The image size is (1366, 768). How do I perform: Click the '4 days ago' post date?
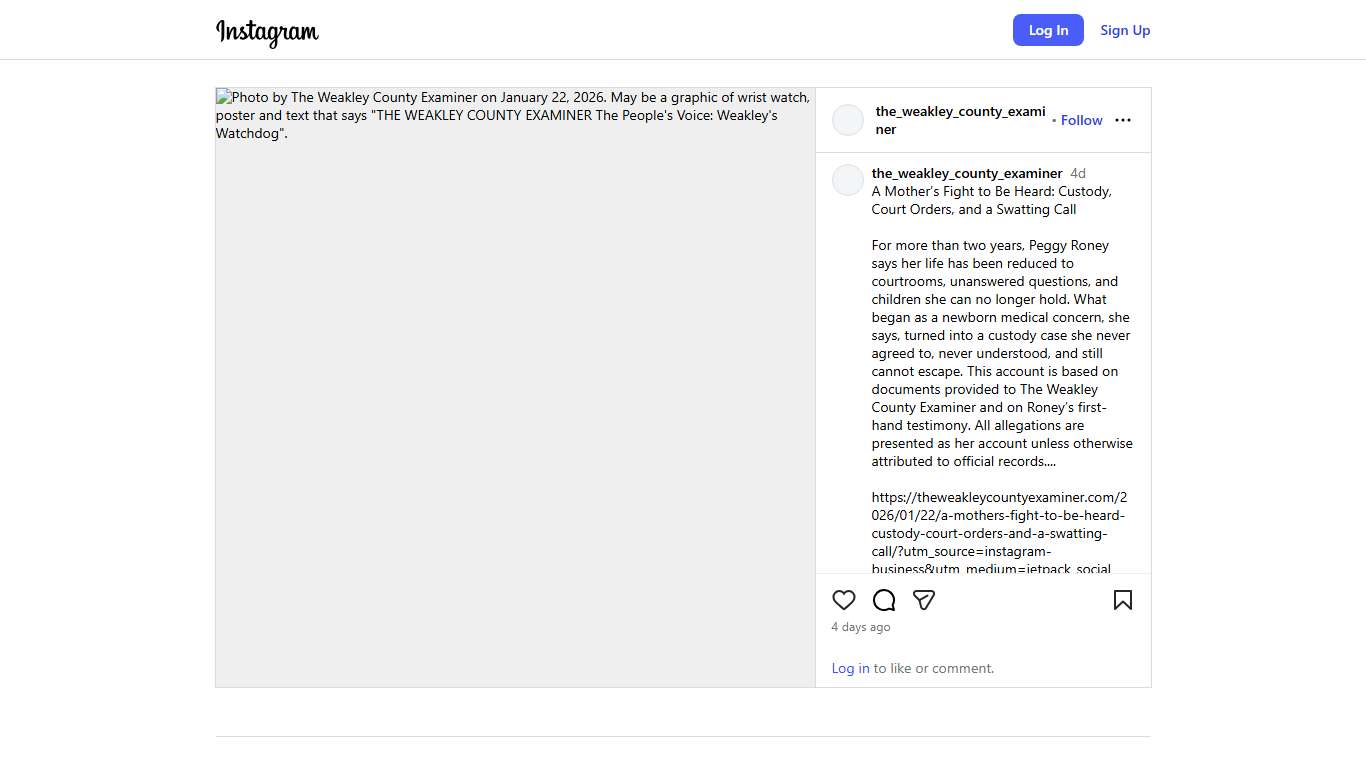861,627
